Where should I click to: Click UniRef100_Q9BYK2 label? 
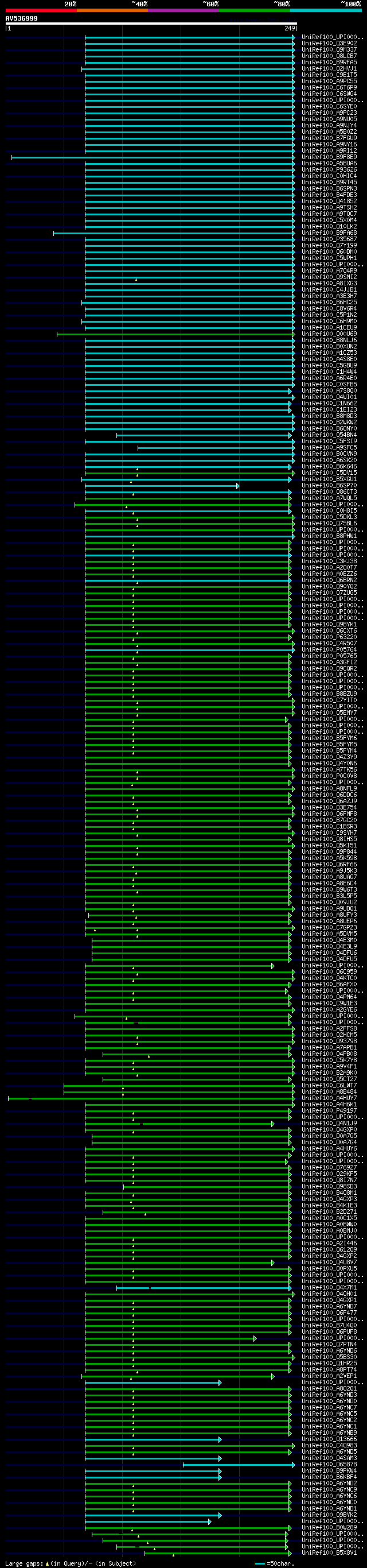329,1515
